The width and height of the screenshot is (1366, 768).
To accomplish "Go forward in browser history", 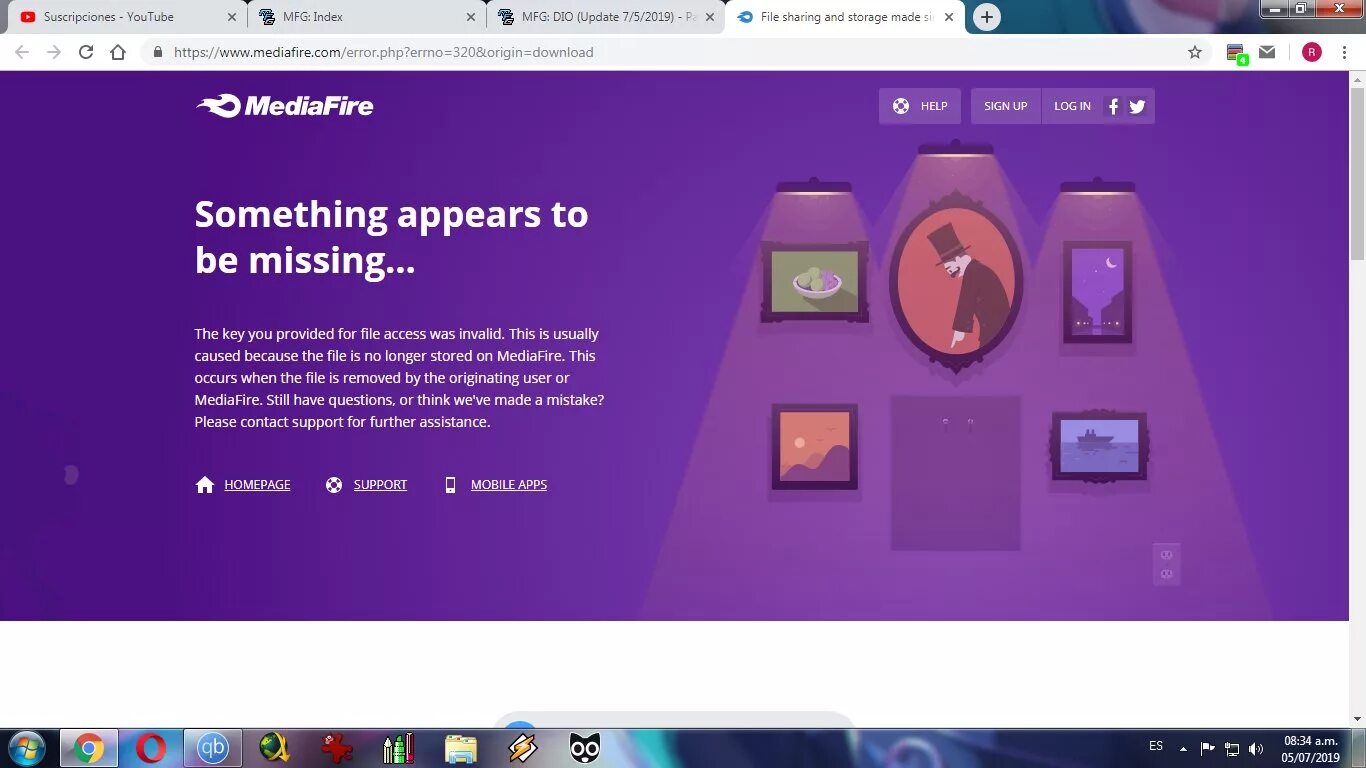I will click(54, 52).
